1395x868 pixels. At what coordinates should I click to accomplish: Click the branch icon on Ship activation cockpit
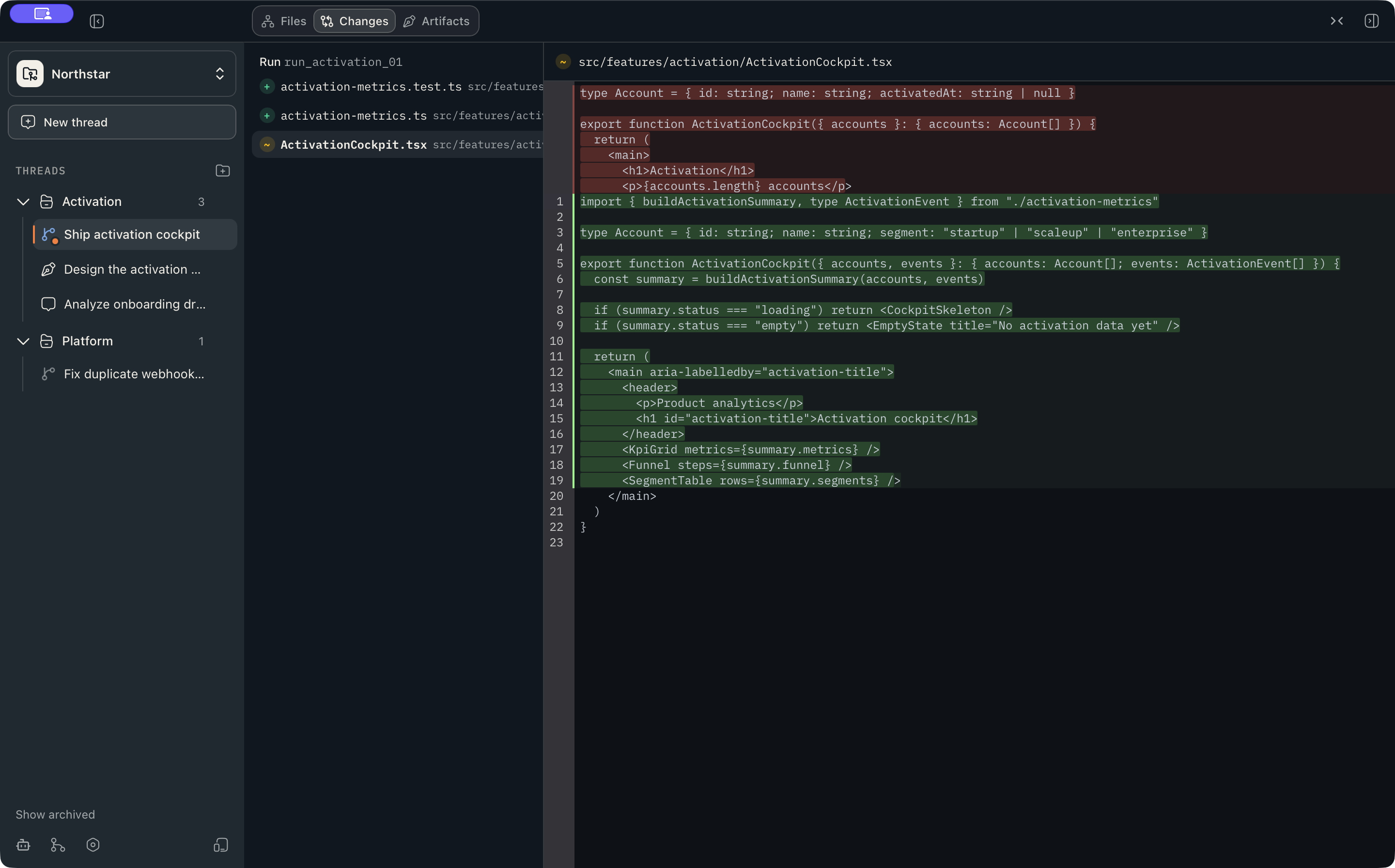pyautogui.click(x=49, y=234)
